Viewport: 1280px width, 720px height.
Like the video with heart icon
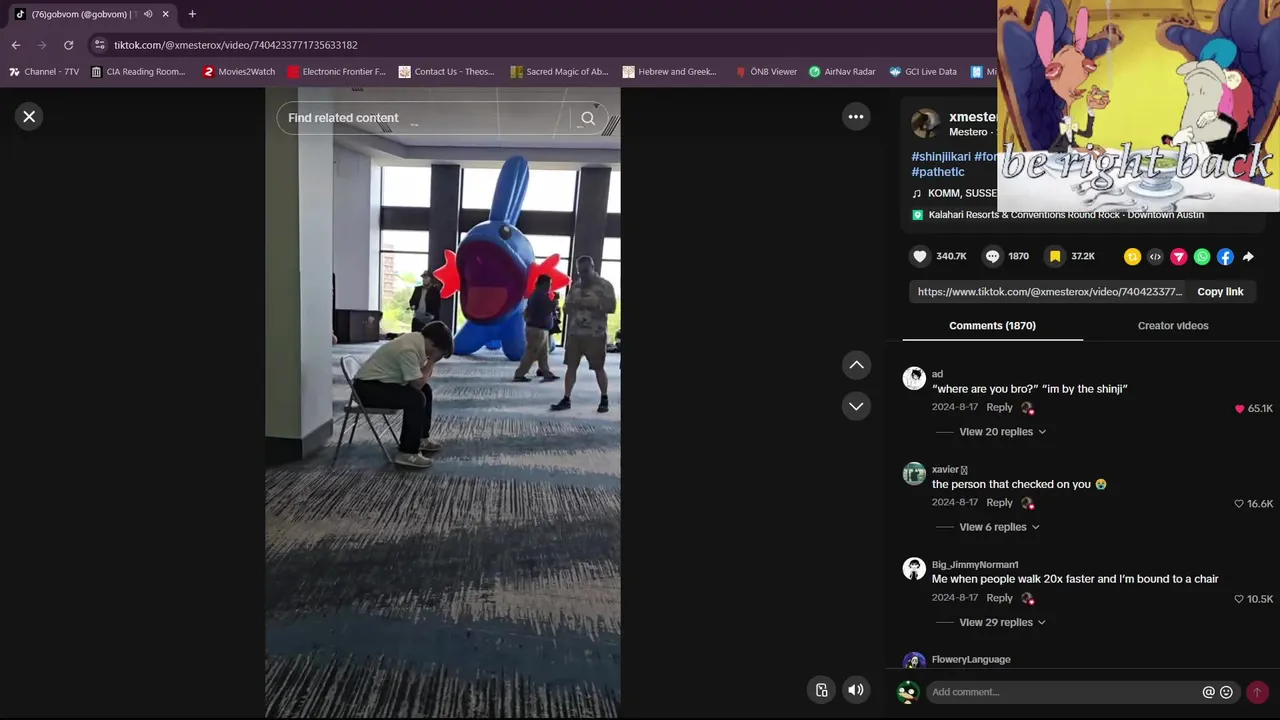click(x=920, y=256)
